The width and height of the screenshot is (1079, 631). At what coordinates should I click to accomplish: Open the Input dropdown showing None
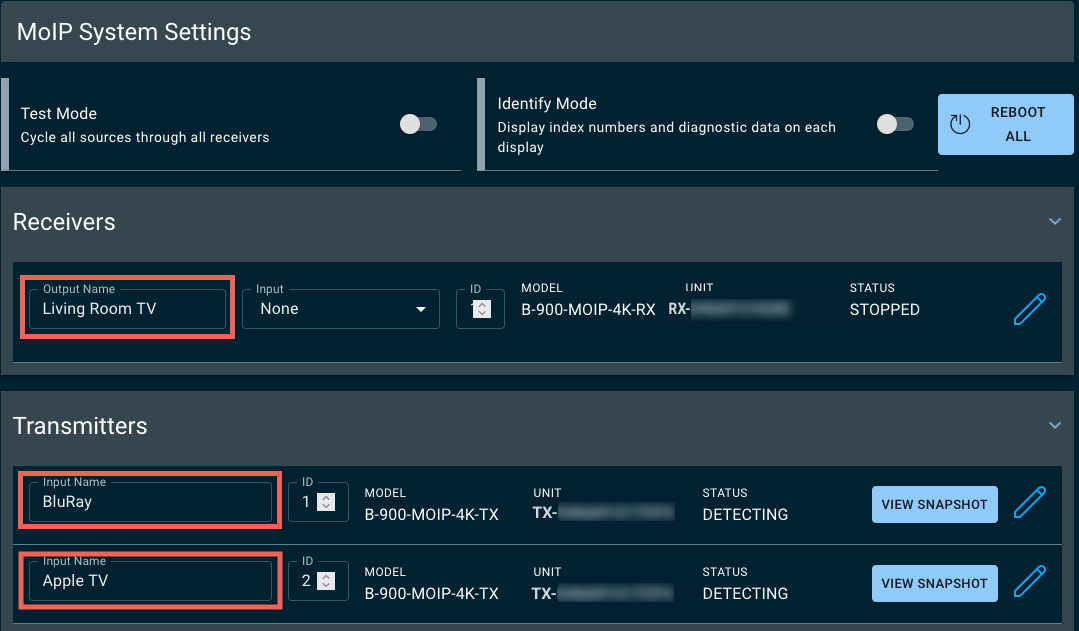click(x=340, y=309)
